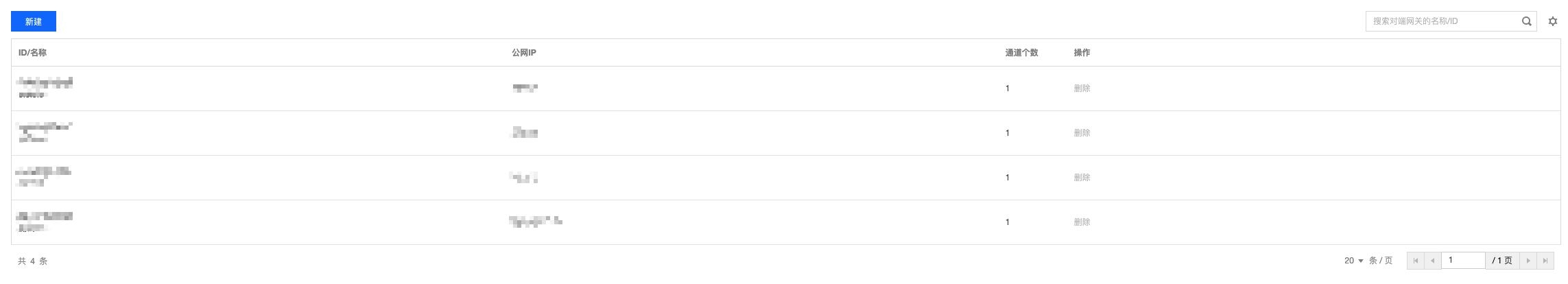Click 删除 in the third row
The width and height of the screenshot is (1568, 284).
1082,178
